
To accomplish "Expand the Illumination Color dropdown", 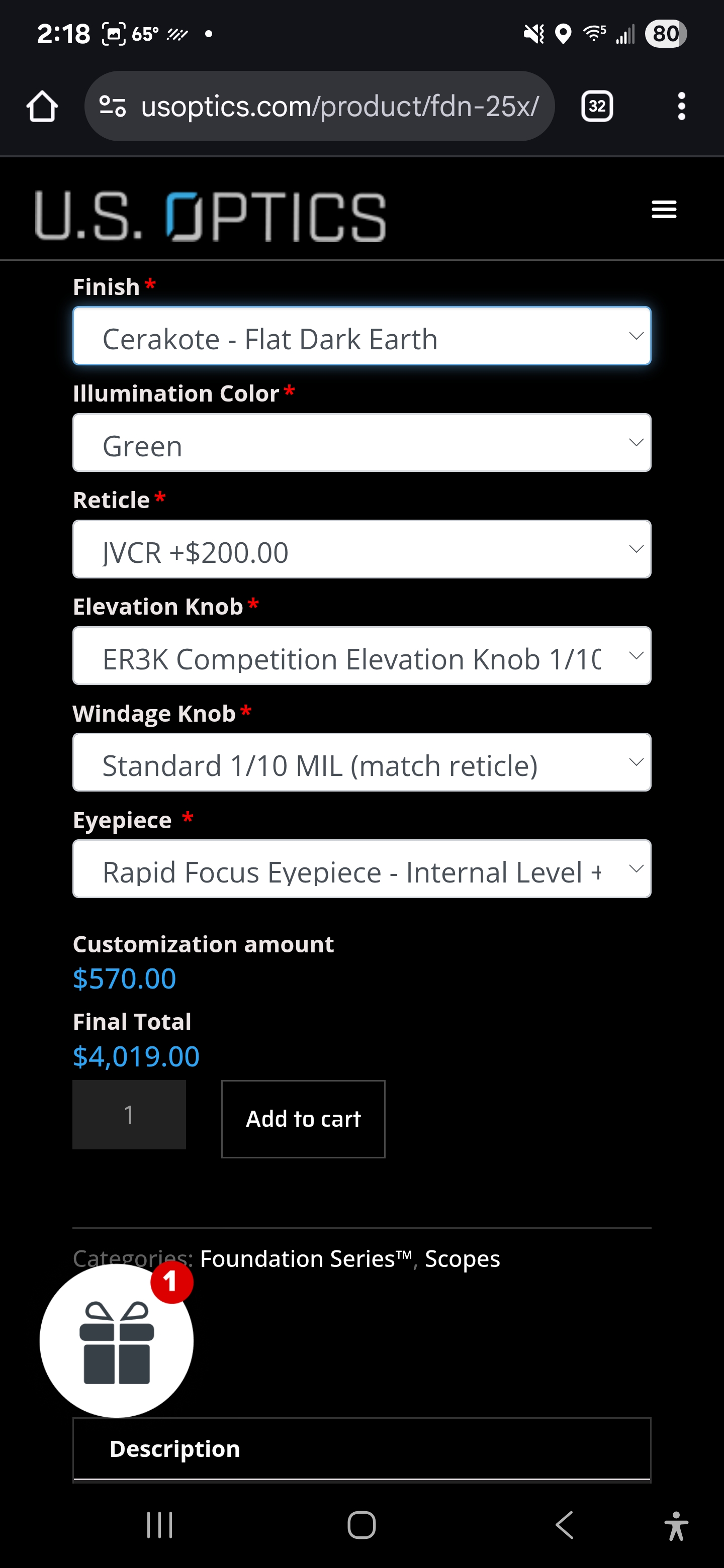I will 361,443.
